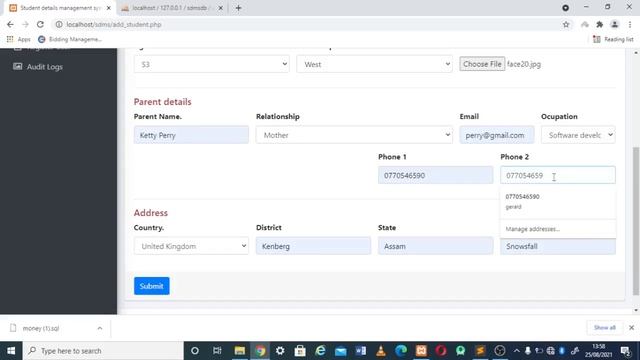Viewport: 640px width, 360px height.
Task: Open Cortana circle icon on taskbar
Action: (195, 351)
